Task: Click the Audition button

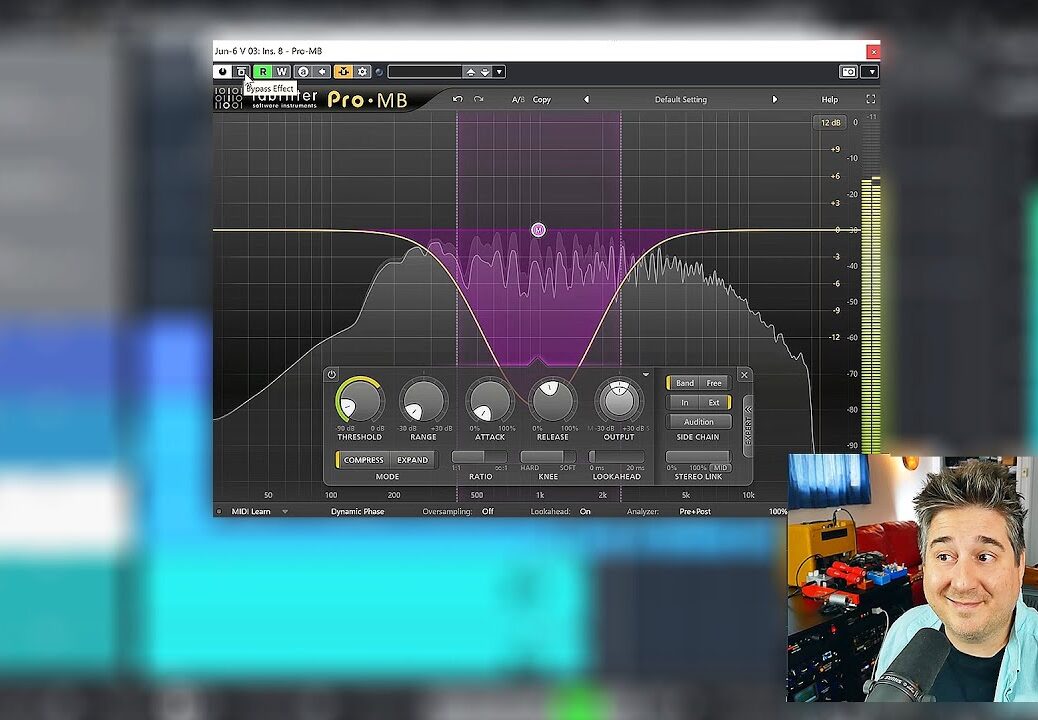Action: 698,422
